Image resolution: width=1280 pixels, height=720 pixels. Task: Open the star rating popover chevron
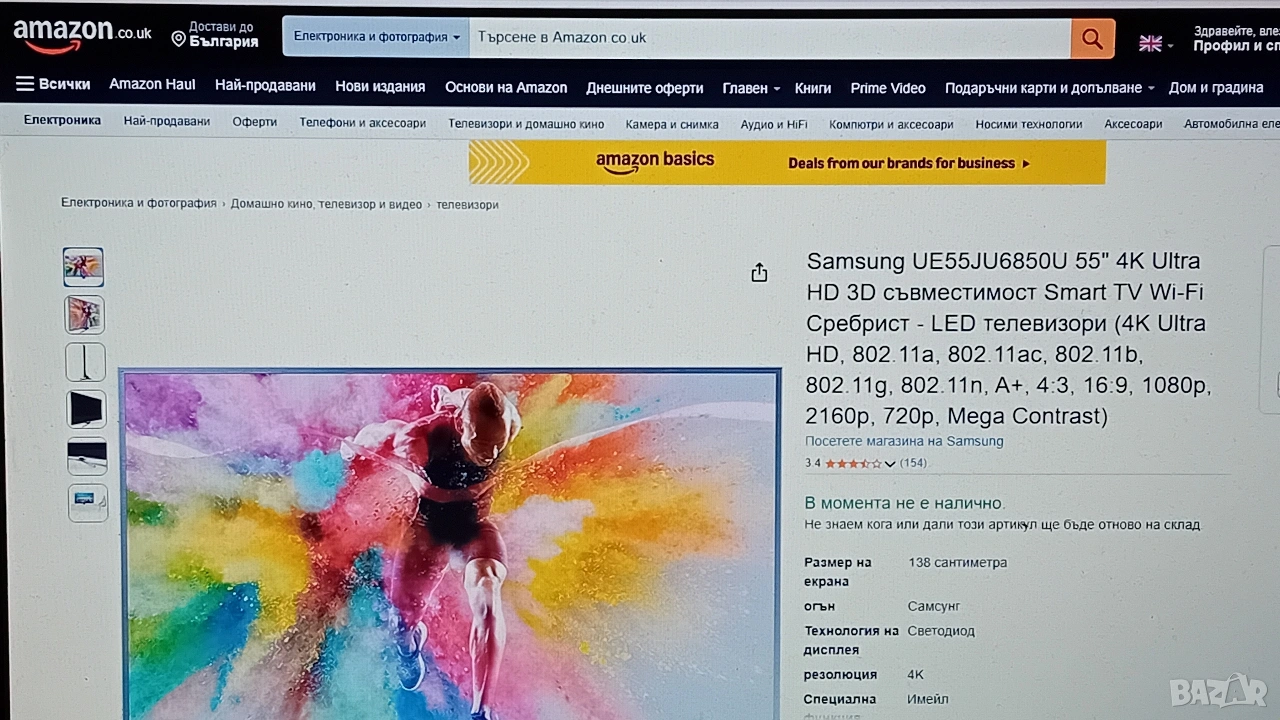point(890,464)
